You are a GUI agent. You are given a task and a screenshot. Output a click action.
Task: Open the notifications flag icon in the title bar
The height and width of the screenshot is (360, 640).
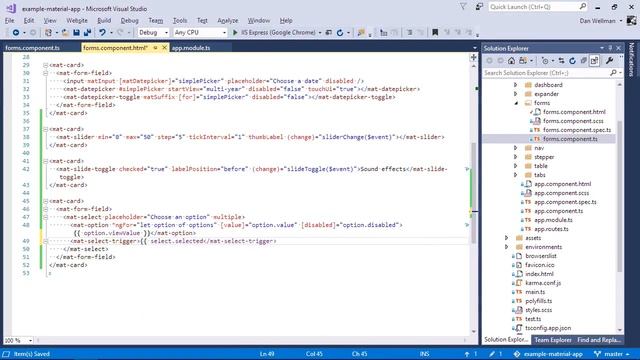tap(463, 7)
